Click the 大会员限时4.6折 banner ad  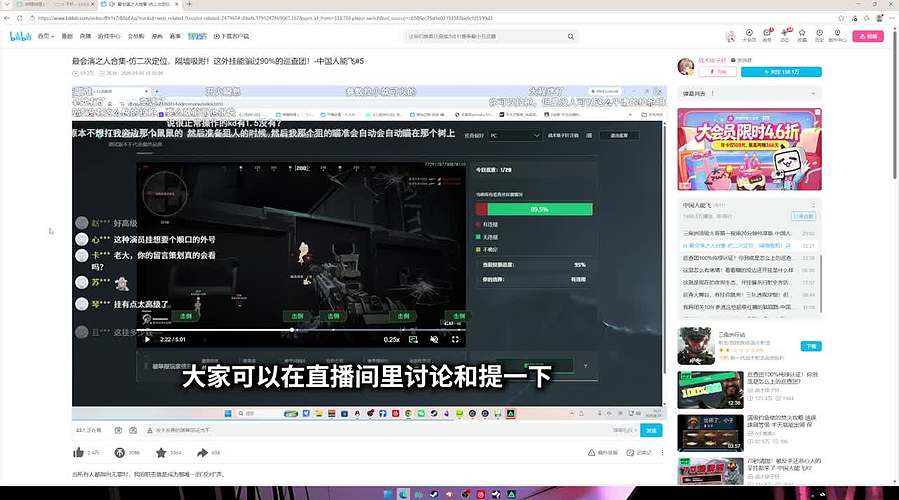click(x=749, y=149)
